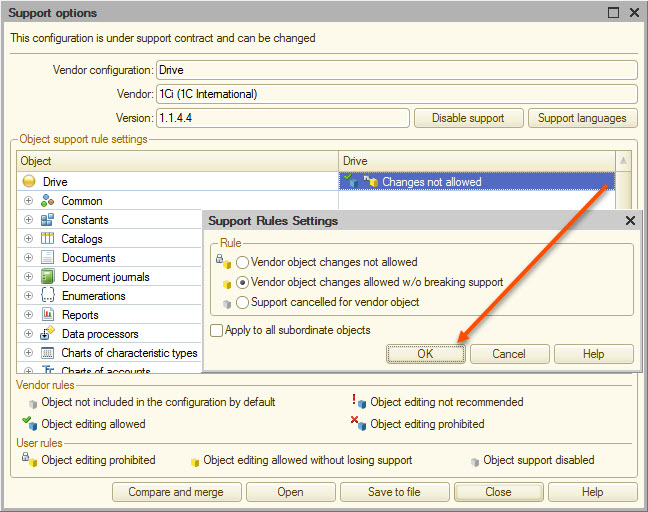Image resolution: width=648 pixels, height=512 pixels.
Task: Click user rules lock icon for Object editing prohibited
Action: coord(29,459)
